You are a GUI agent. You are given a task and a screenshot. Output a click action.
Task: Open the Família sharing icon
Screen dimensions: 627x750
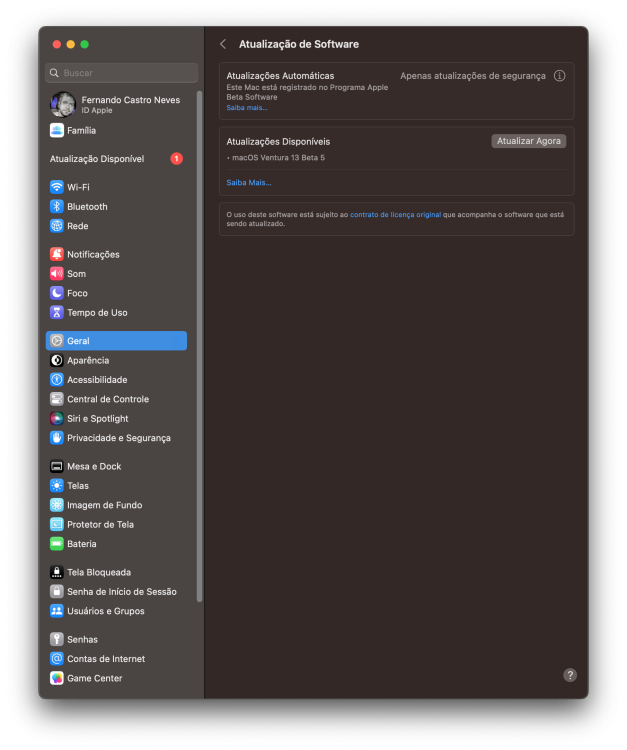click(56, 130)
